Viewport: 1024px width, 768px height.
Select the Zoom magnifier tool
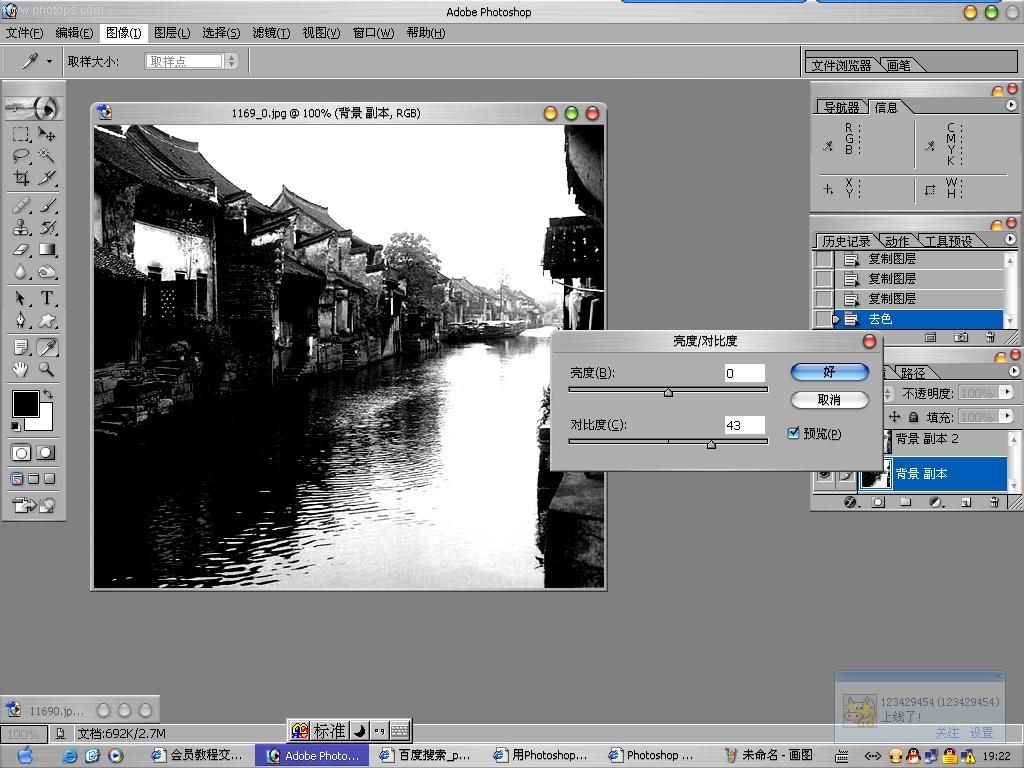(x=46, y=369)
